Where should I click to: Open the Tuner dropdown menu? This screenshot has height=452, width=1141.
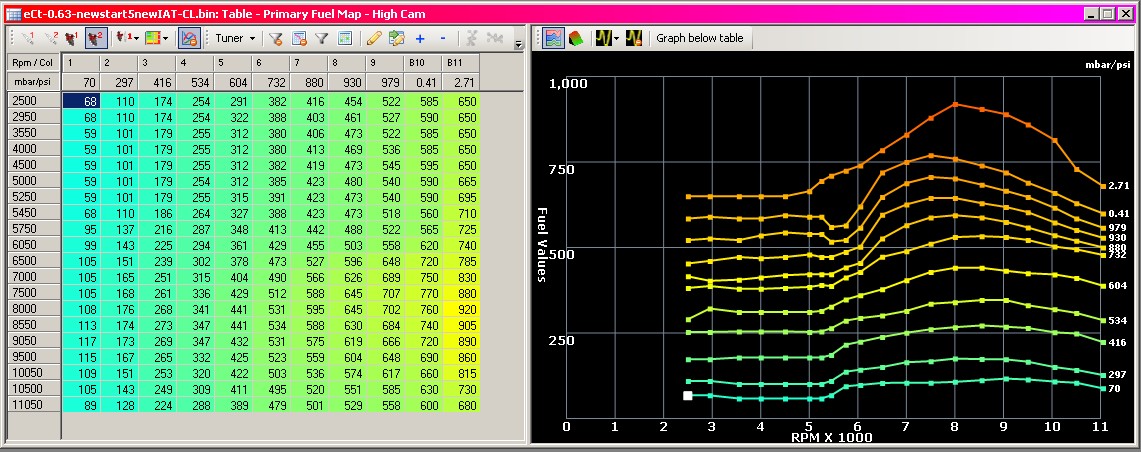pyautogui.click(x=236, y=39)
